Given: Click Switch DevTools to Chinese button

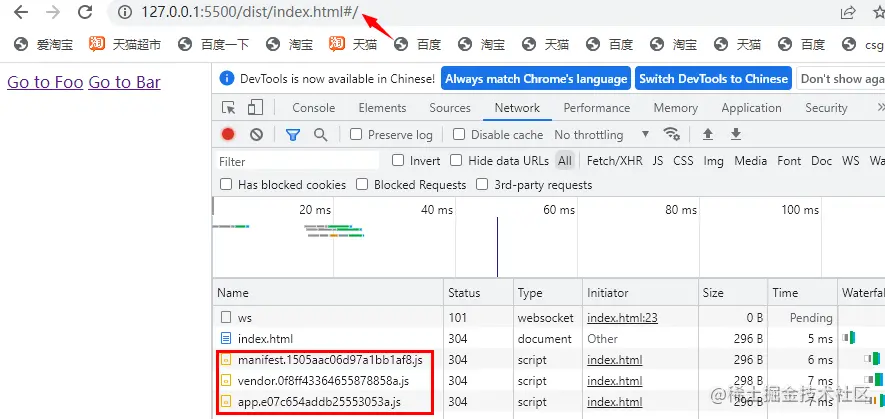Looking at the screenshot, I should pyautogui.click(x=713, y=78).
